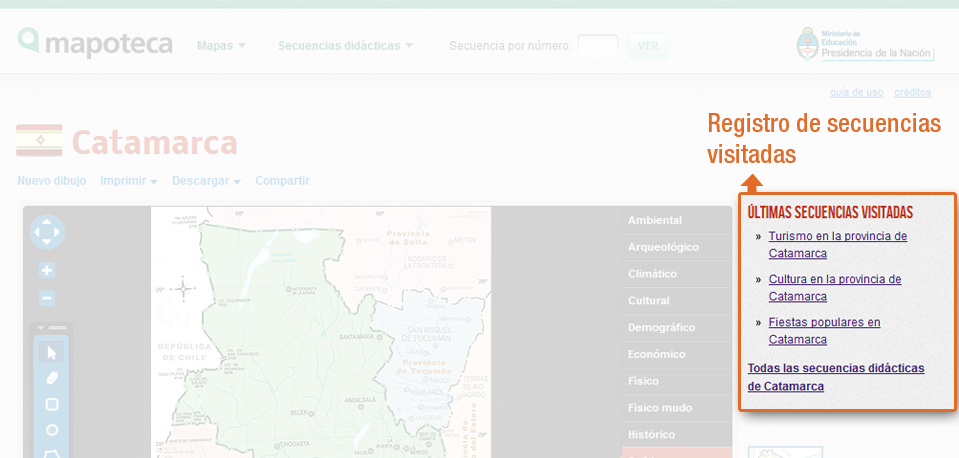Open the guía de uso link
The height and width of the screenshot is (458, 959).
856,92
